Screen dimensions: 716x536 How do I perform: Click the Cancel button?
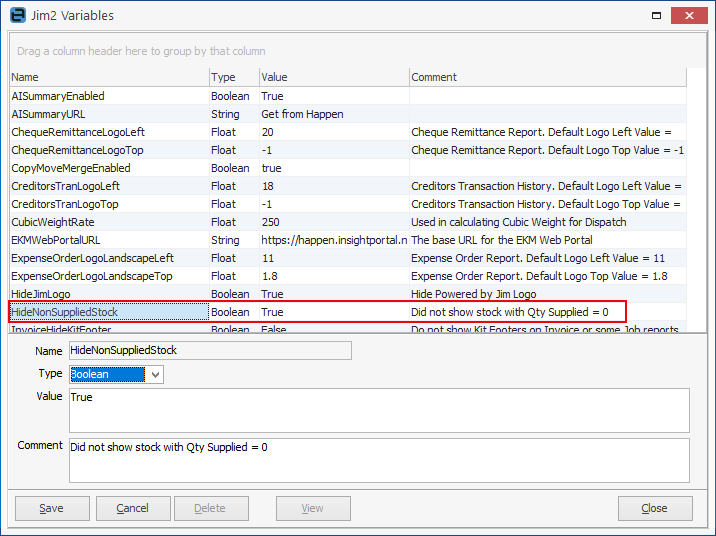pos(133,508)
